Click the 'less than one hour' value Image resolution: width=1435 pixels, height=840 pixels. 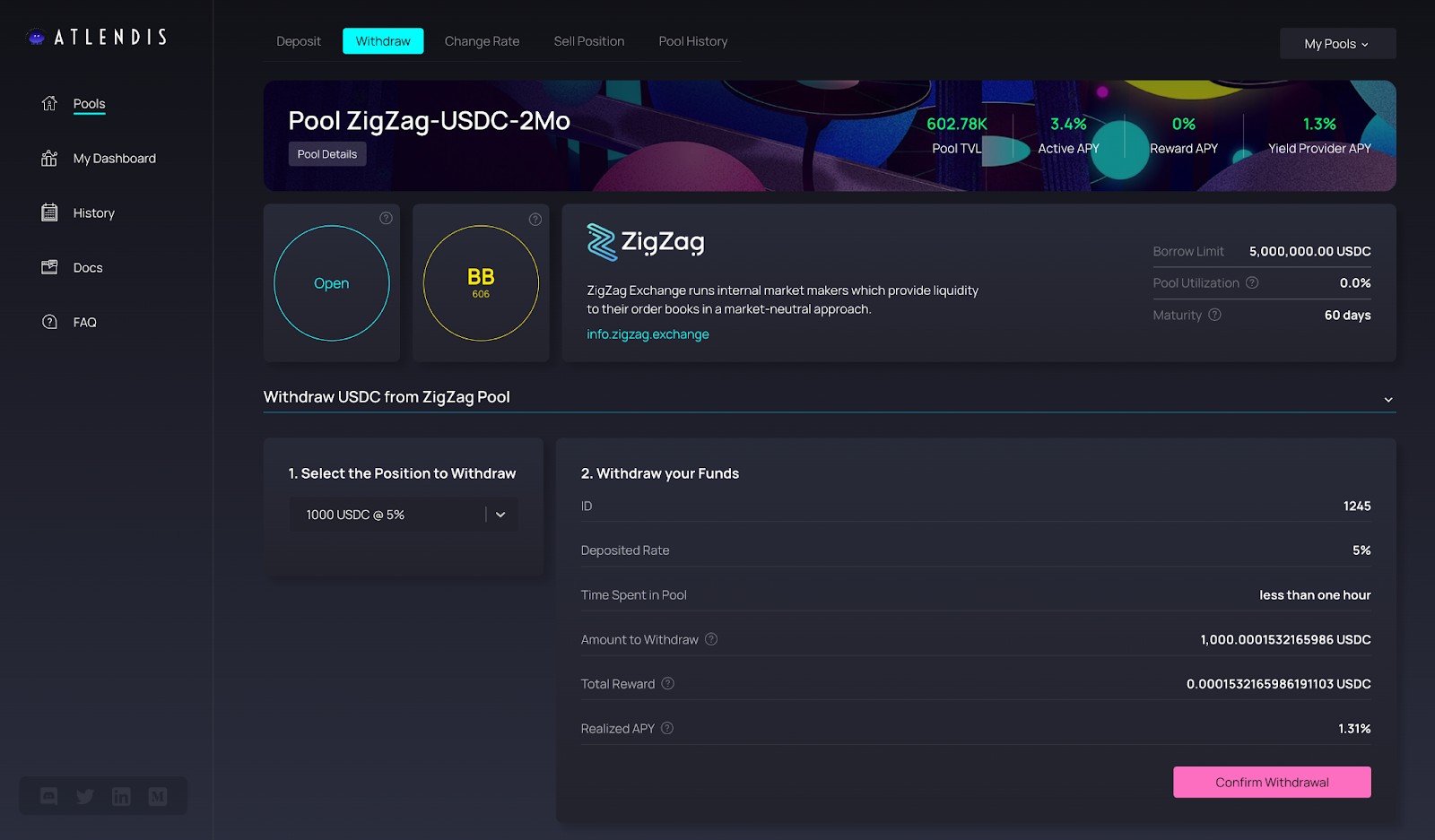click(1315, 595)
